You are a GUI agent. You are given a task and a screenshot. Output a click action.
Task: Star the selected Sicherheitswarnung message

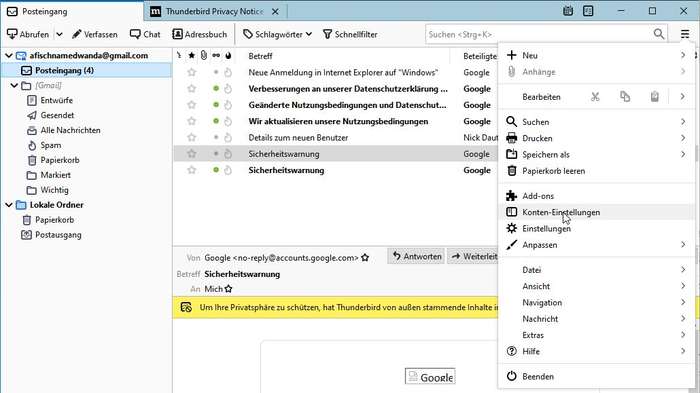tap(192, 154)
